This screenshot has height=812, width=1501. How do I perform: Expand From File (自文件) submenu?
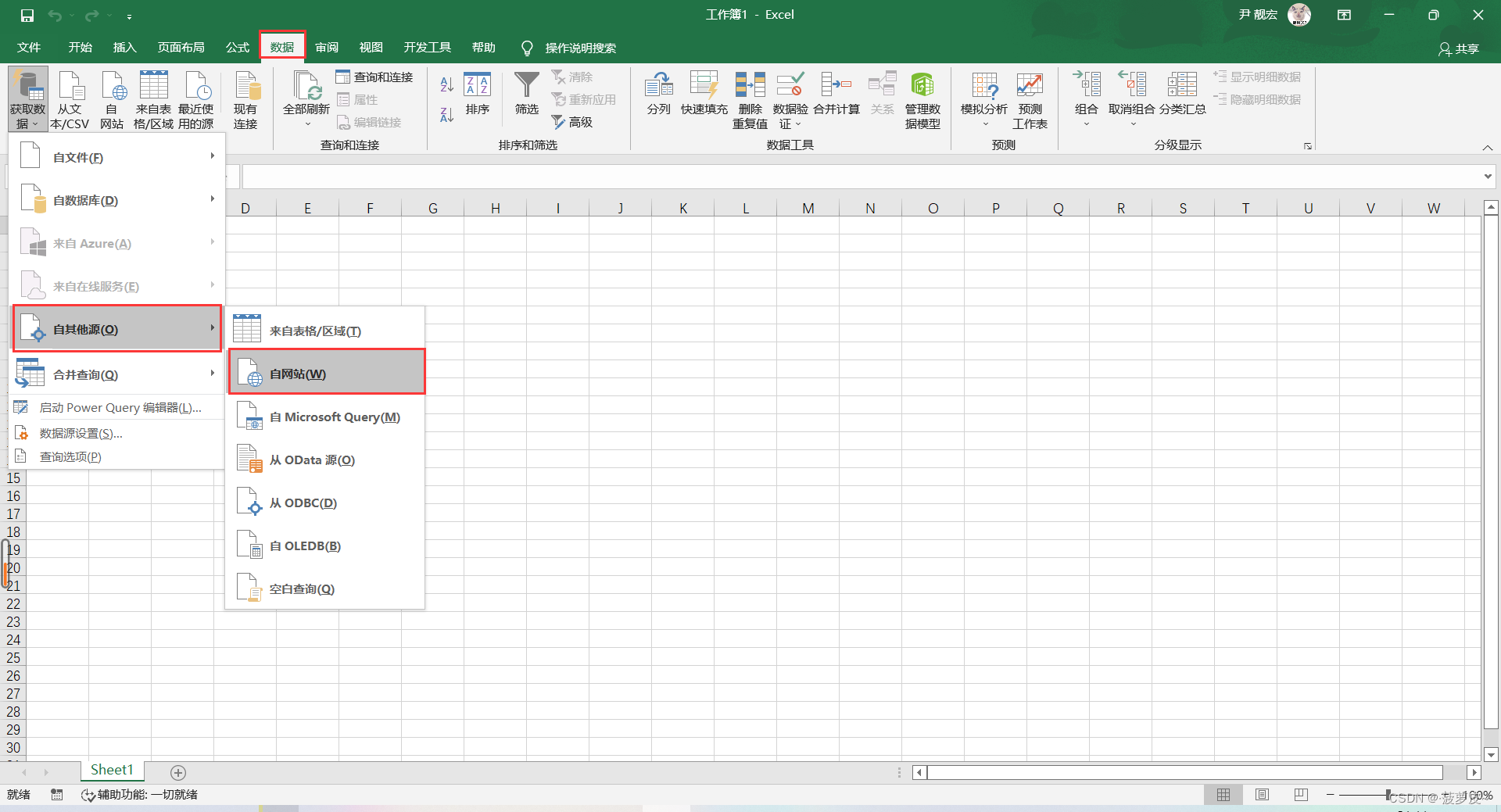117,157
